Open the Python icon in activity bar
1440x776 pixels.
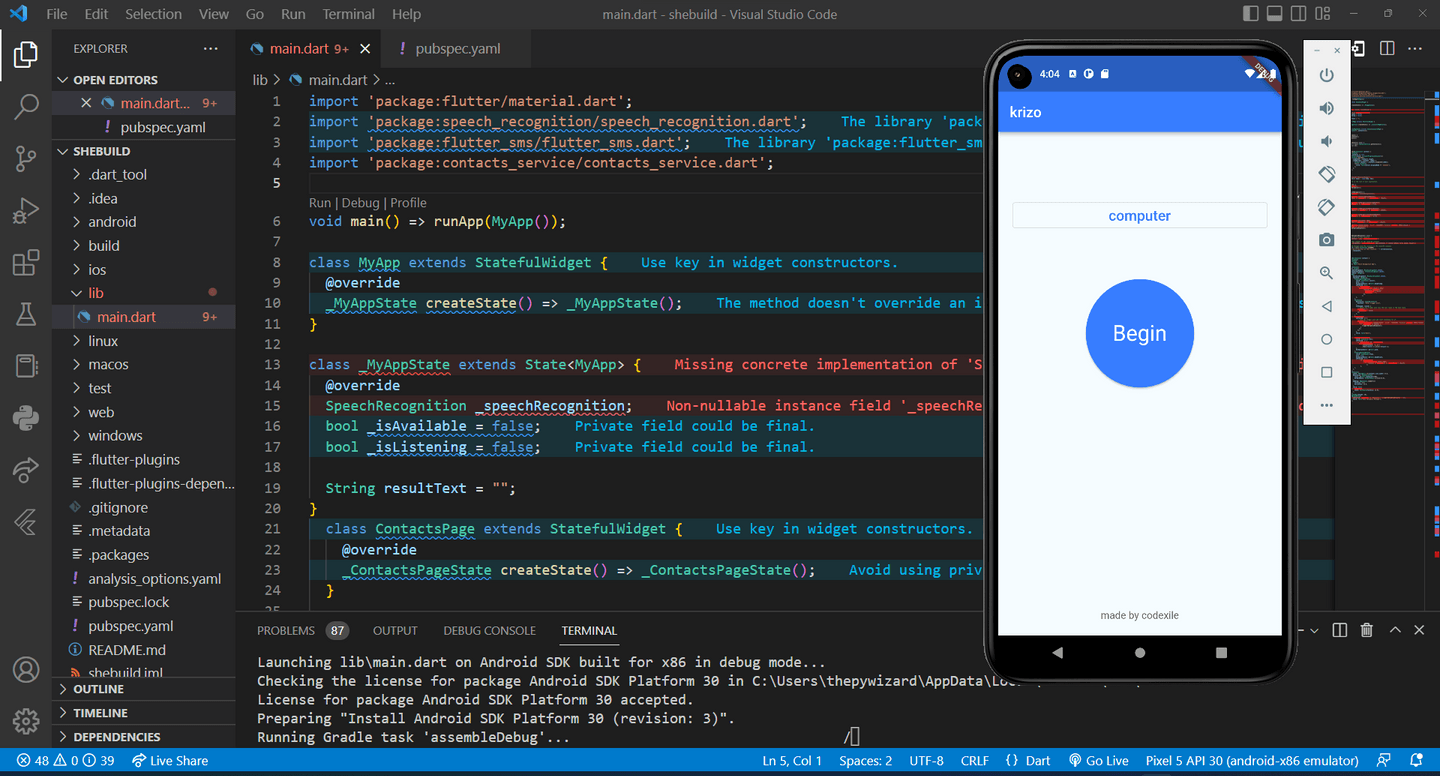[26, 417]
